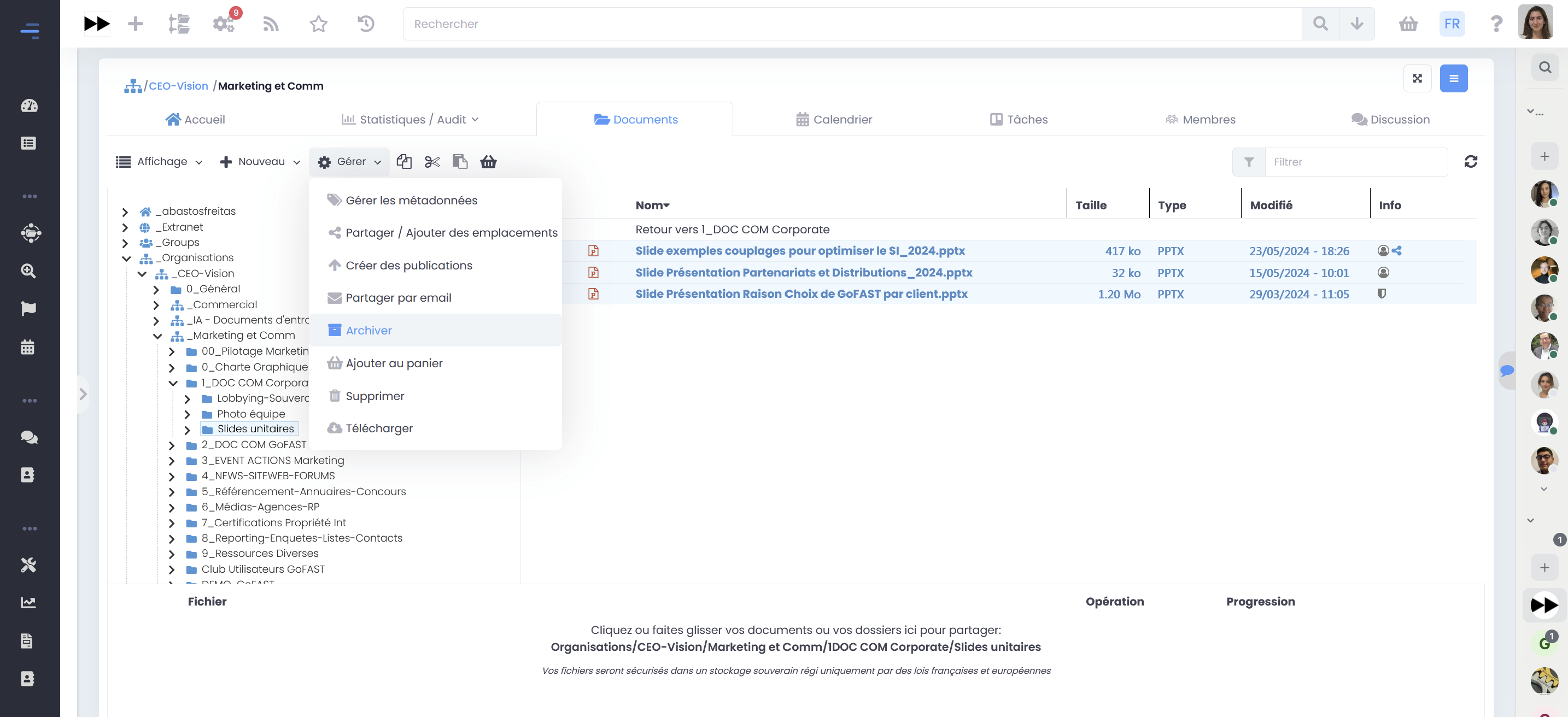This screenshot has height=717, width=1568.
Task: Open Slide Présentation Partenariats et Distributions file
Action: [804, 273]
